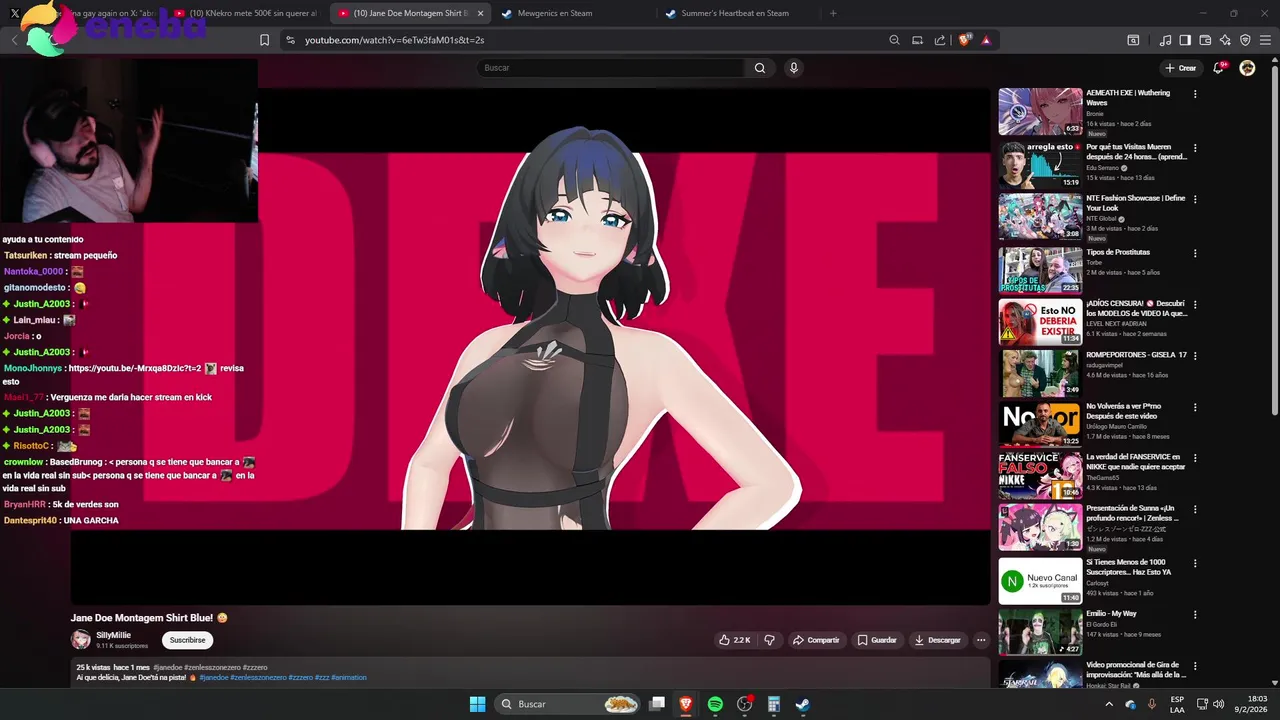The width and height of the screenshot is (1280, 720).
Task: Open the Brave VPN shield icon
Action: tap(1245, 40)
